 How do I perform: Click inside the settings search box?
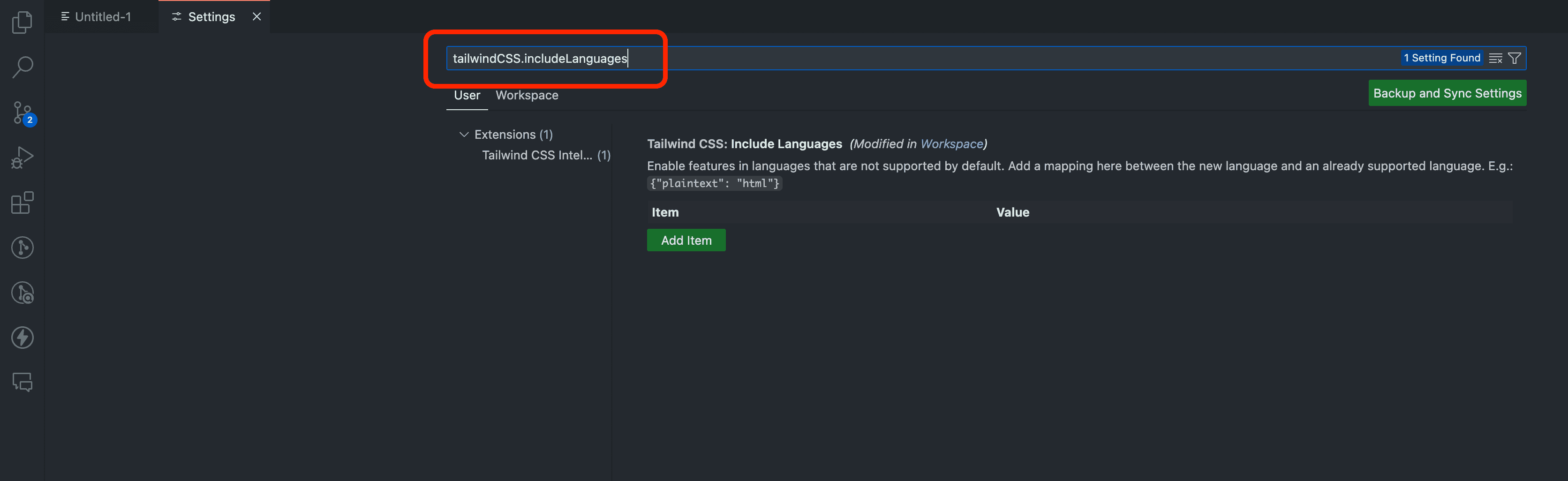click(852, 58)
